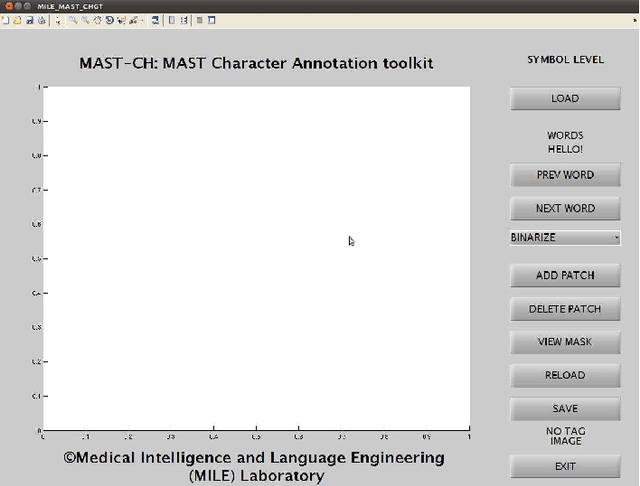Click the RELOAD button
The height and width of the screenshot is (486, 640).
565,375
